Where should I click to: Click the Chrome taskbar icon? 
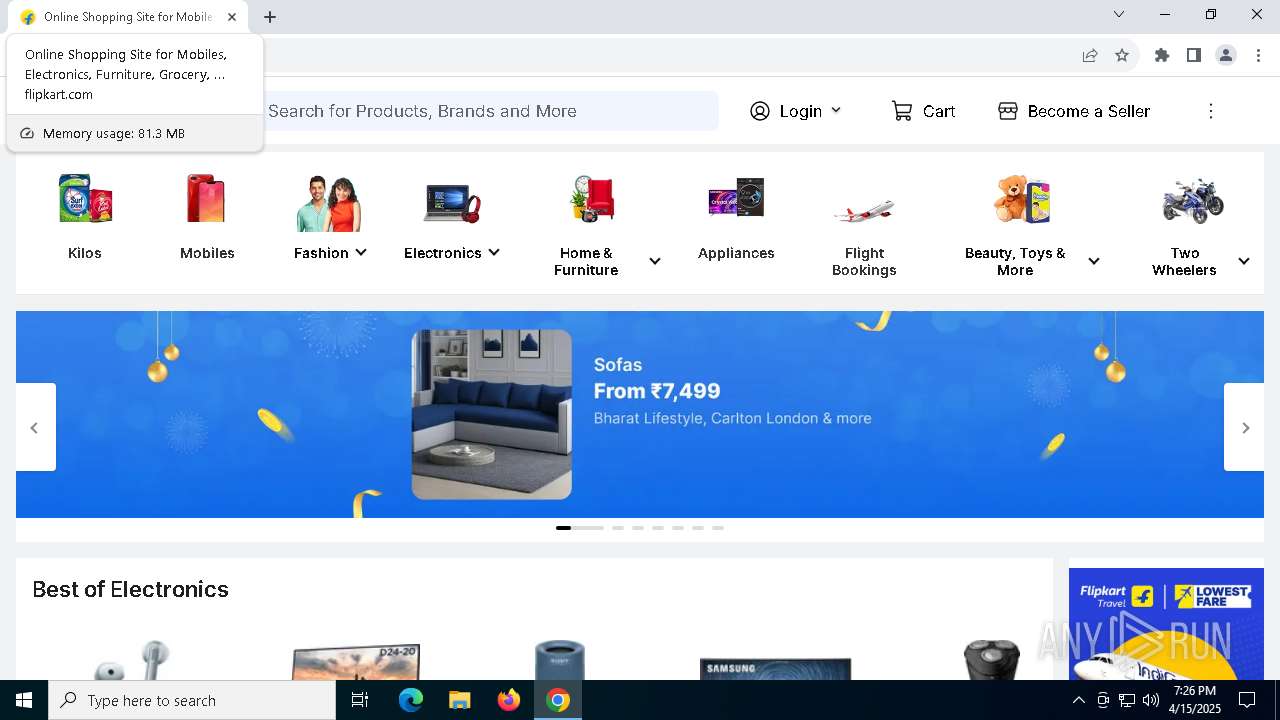(558, 700)
